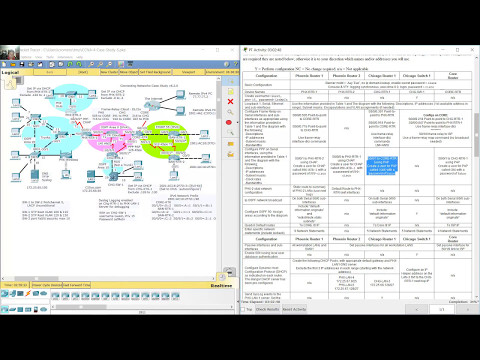Open the Help menu
The image size is (480, 360).
pos(79,57)
